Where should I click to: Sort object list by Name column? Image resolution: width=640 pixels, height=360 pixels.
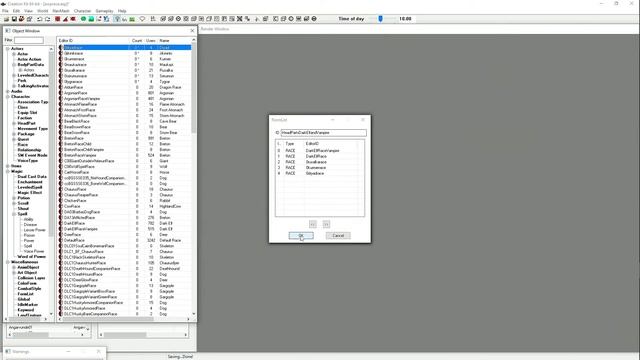174,40
